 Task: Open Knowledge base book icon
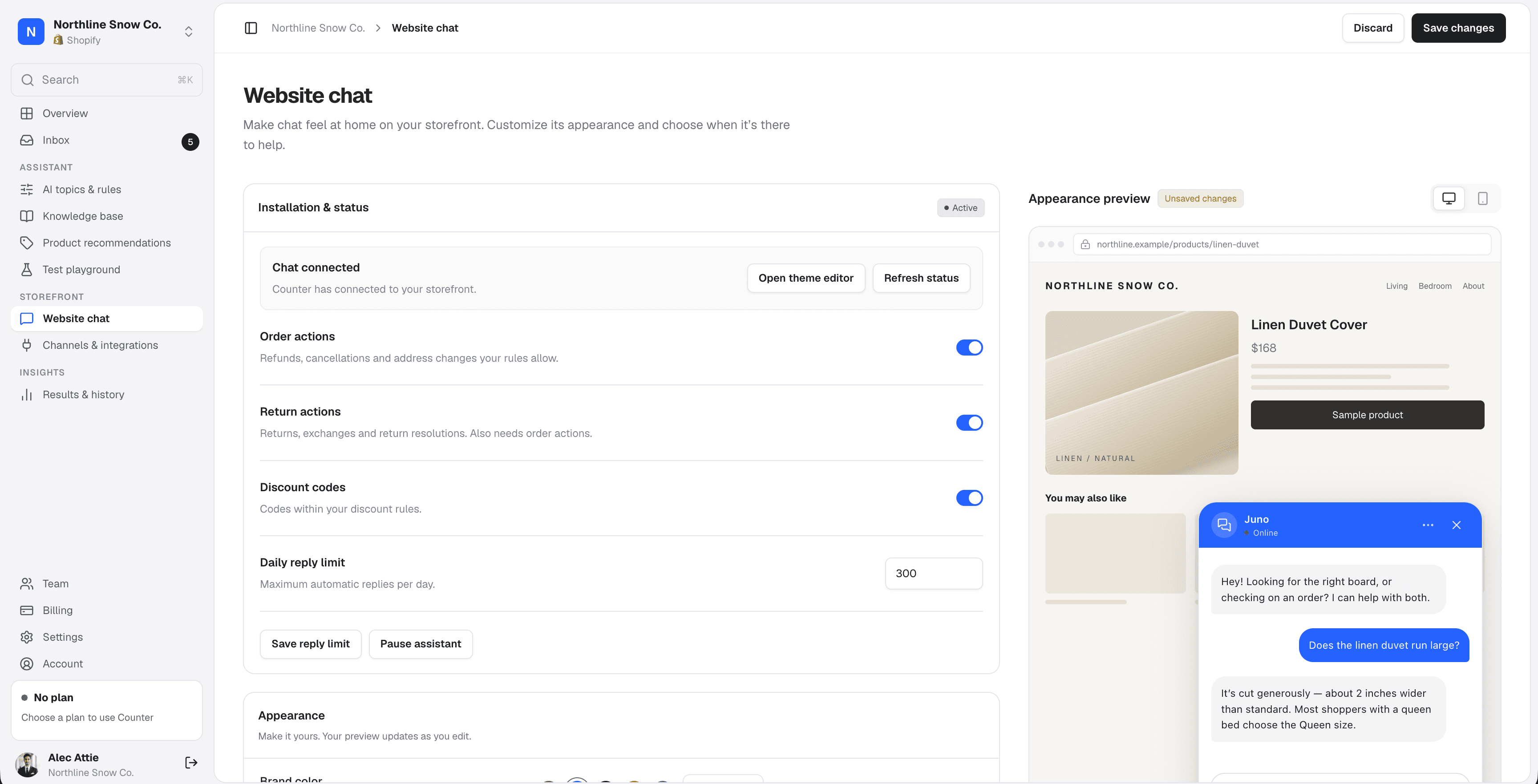[x=27, y=216]
